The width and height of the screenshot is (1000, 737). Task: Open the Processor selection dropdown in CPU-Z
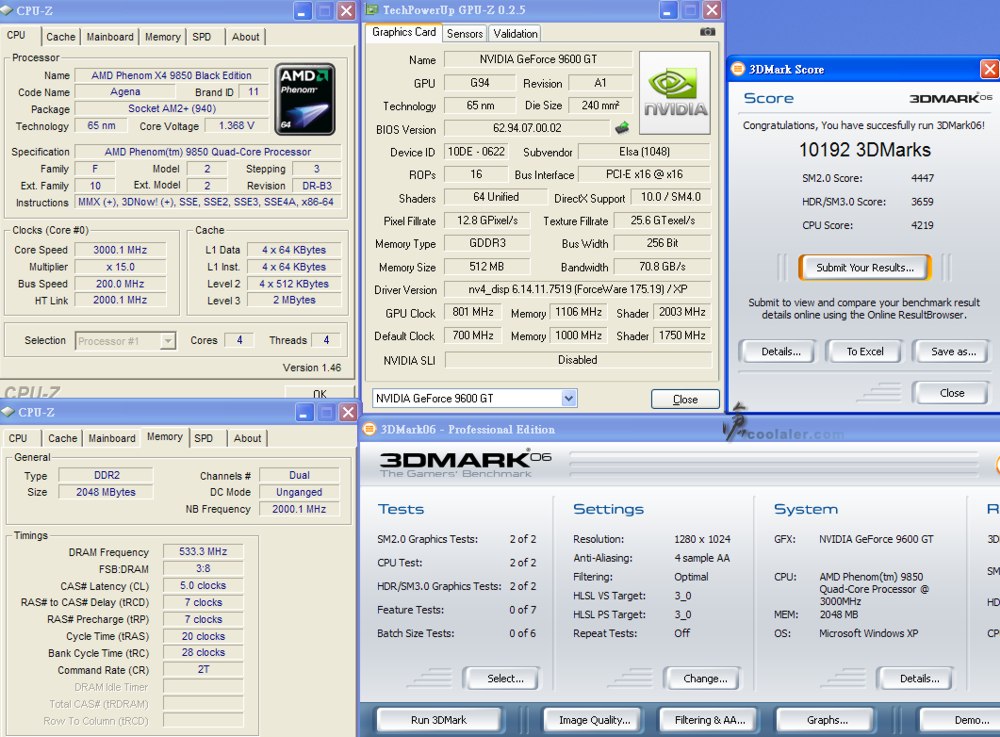[168, 341]
